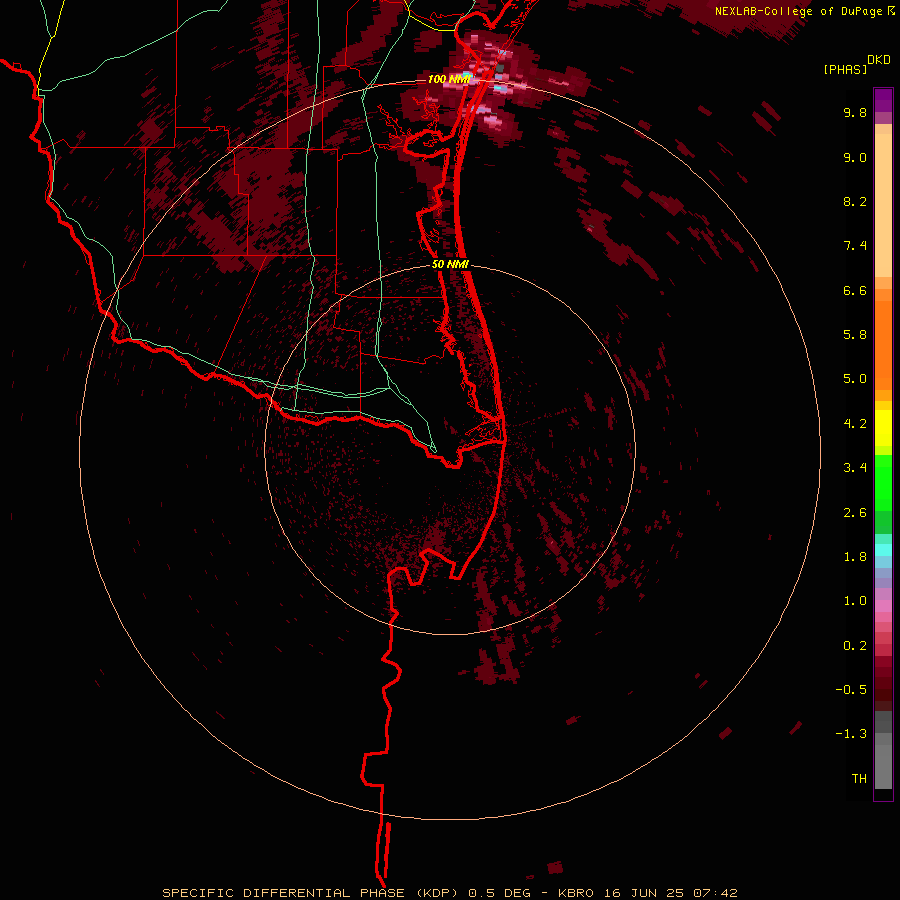The height and width of the screenshot is (900, 900).
Task: Select the 9.0 scale value
Action: point(855,157)
